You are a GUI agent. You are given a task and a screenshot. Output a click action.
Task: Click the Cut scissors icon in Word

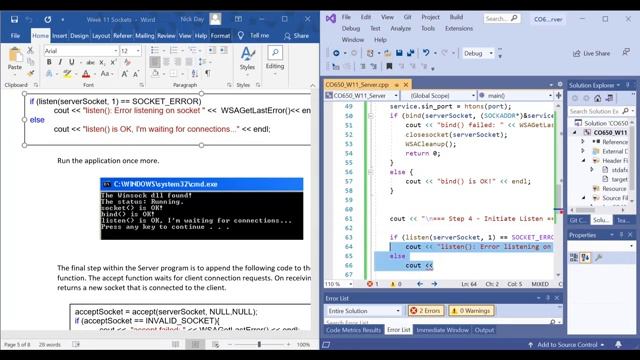pyautogui.click(x=30, y=50)
